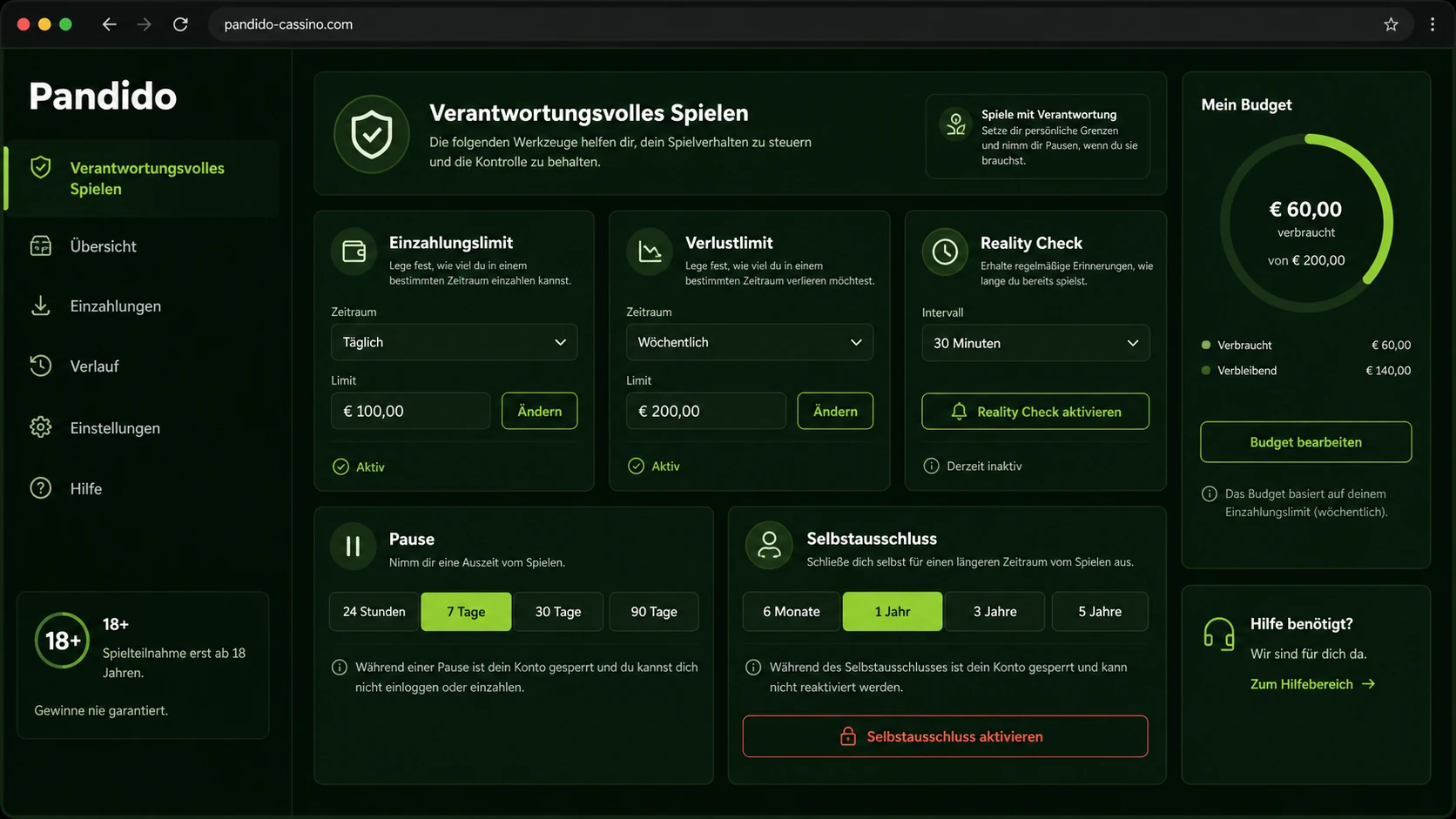Select the 24 Stunden pause option

374,611
